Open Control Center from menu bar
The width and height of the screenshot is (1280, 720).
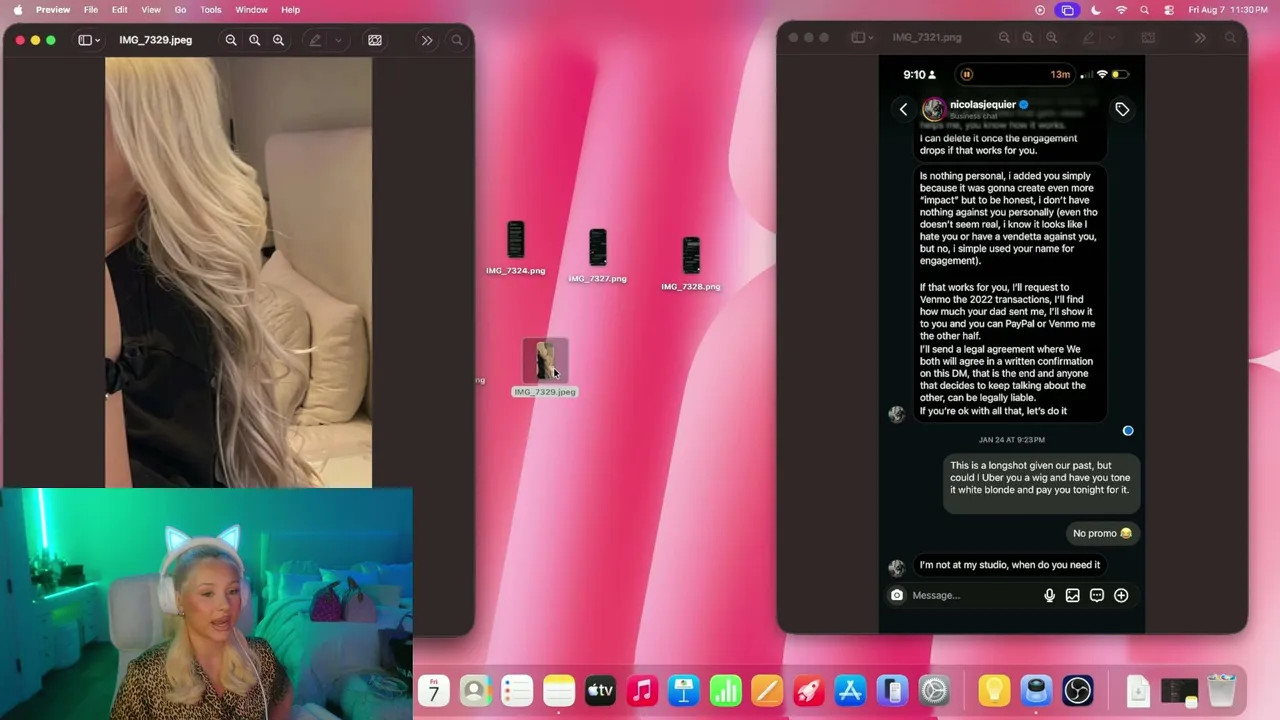point(1169,10)
